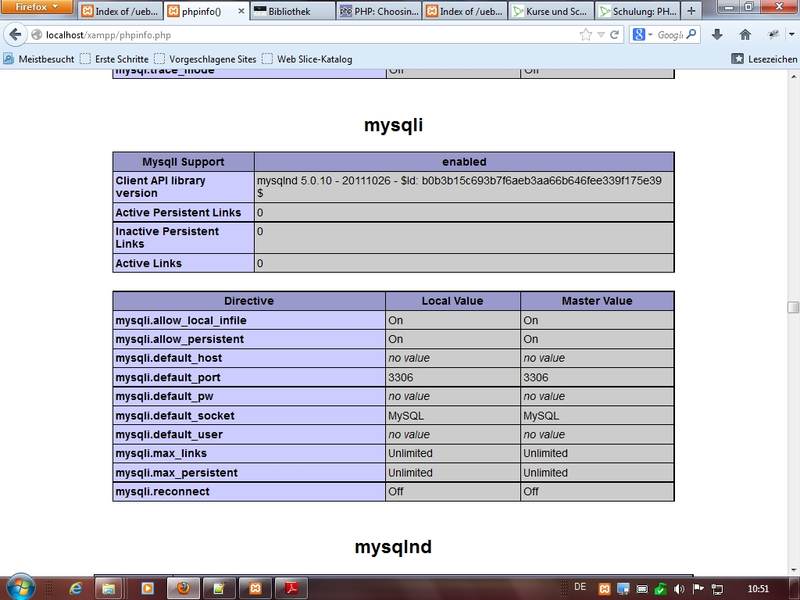The image size is (800, 600).
Task: Click the XAMPP icon in the taskbar
Action: pyautogui.click(x=255, y=587)
